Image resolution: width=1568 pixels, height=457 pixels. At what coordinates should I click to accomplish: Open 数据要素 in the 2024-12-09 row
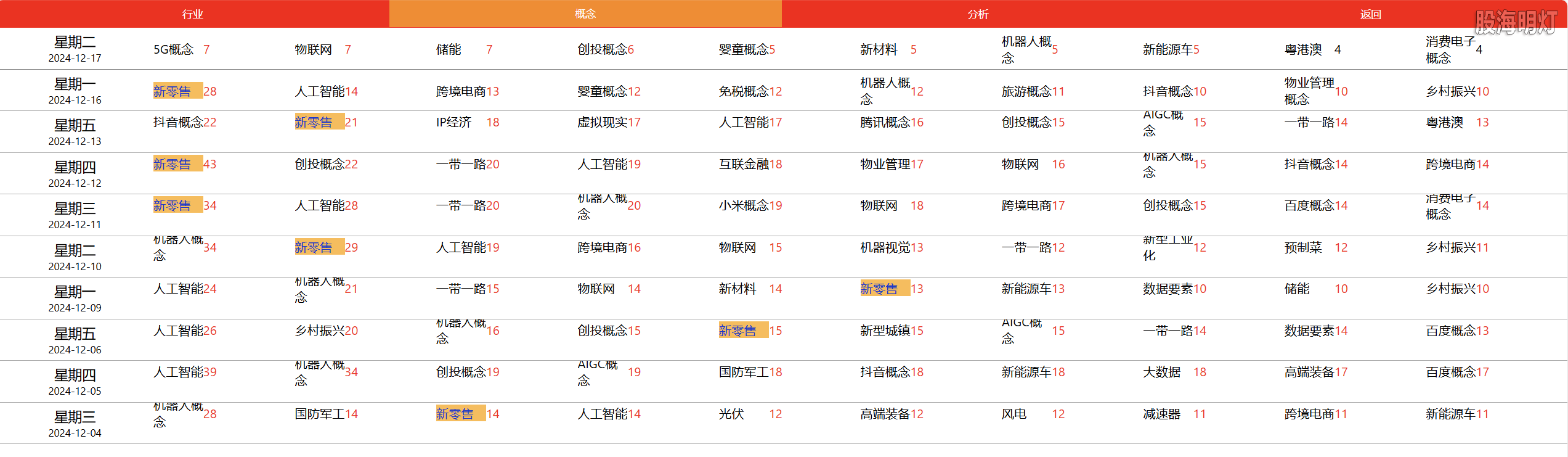tap(1168, 289)
